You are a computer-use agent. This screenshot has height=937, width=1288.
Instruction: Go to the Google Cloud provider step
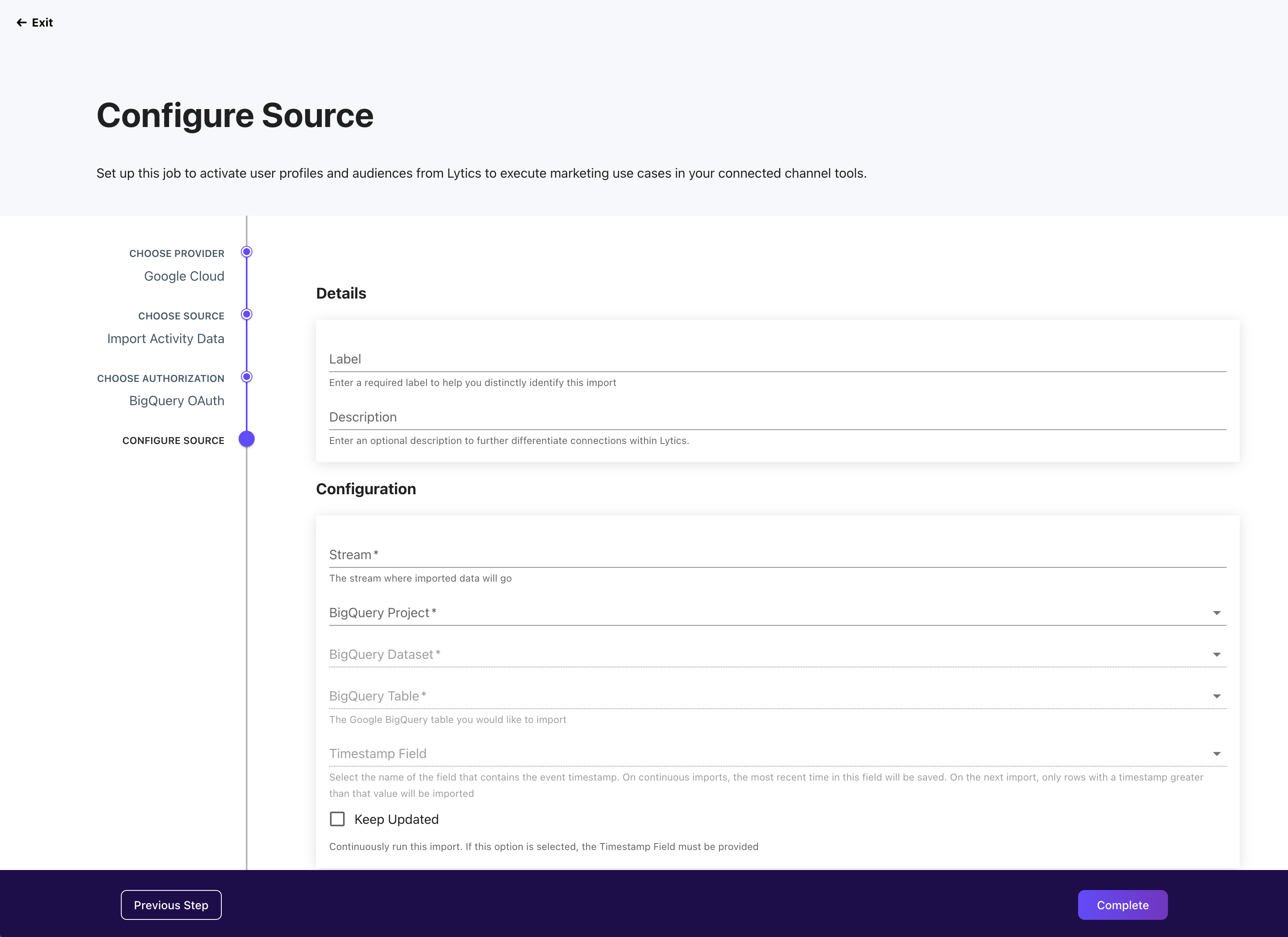coord(184,276)
